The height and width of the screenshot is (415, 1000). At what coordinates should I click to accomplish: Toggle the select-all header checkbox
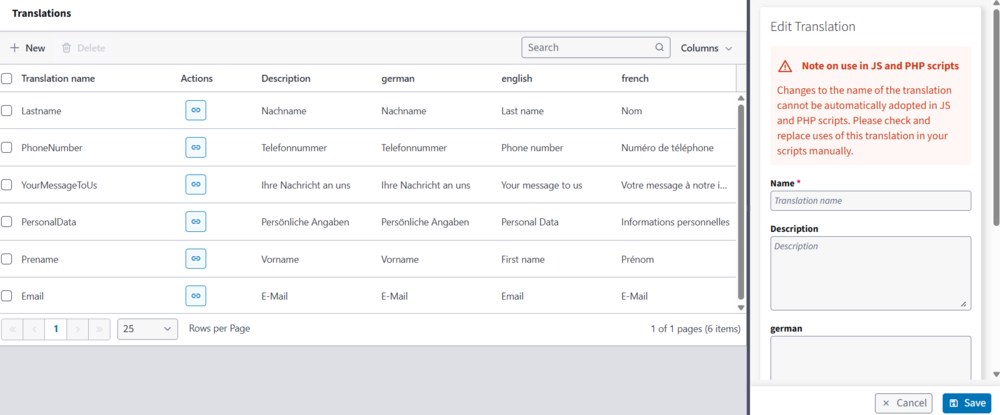7,78
